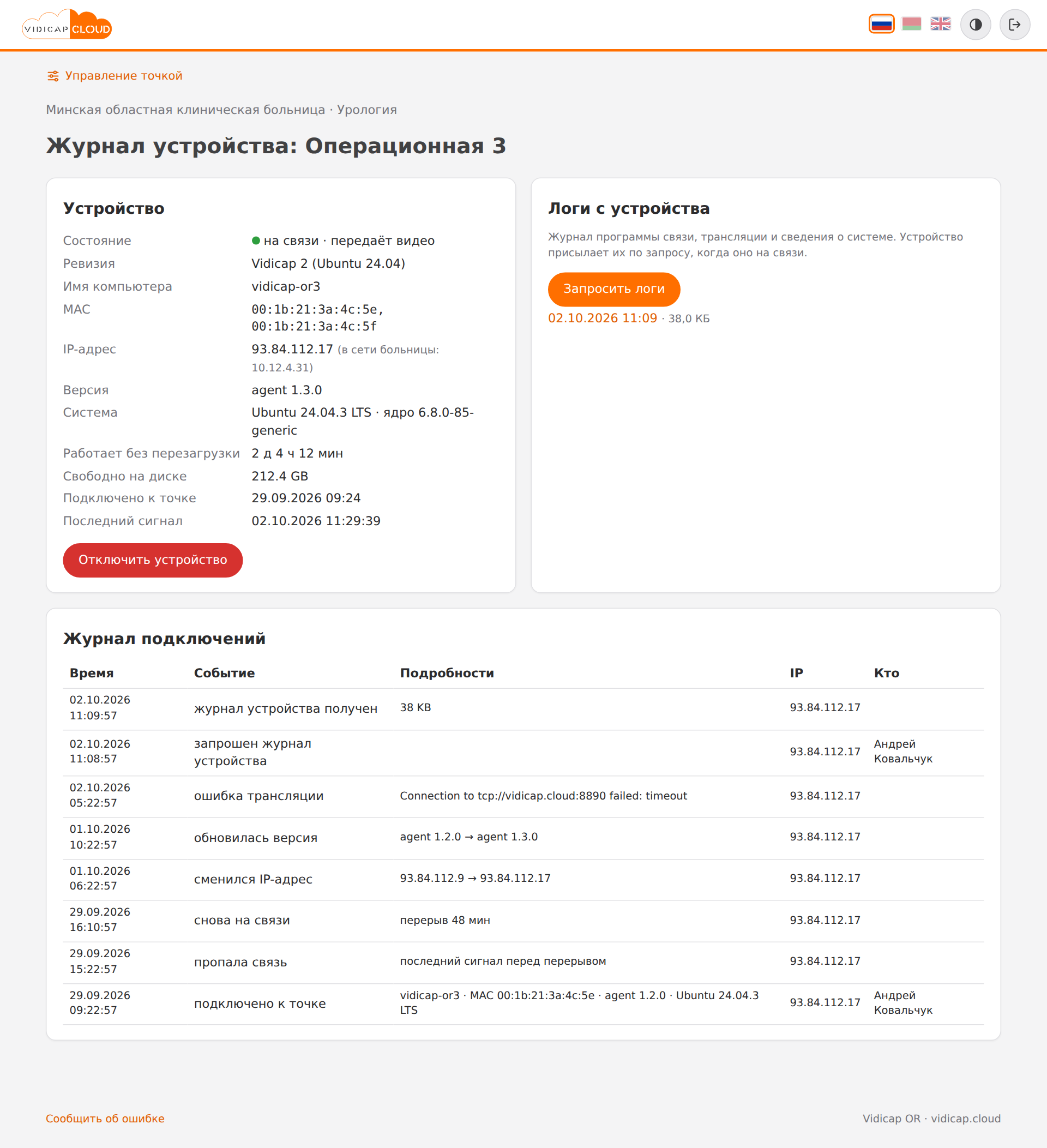Image resolution: width=1047 pixels, height=1148 pixels.
Task: Click the перерыв 48 мин detail
Action: click(445, 920)
